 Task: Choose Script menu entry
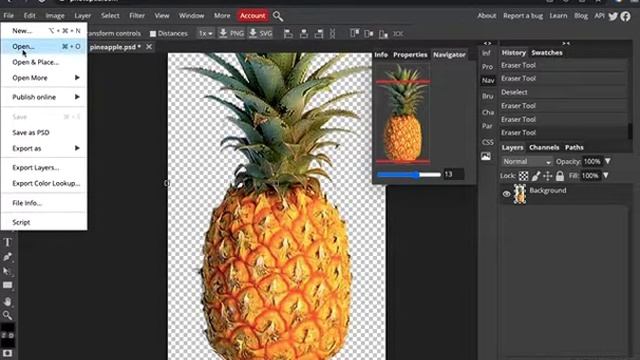click(x=44, y=222)
